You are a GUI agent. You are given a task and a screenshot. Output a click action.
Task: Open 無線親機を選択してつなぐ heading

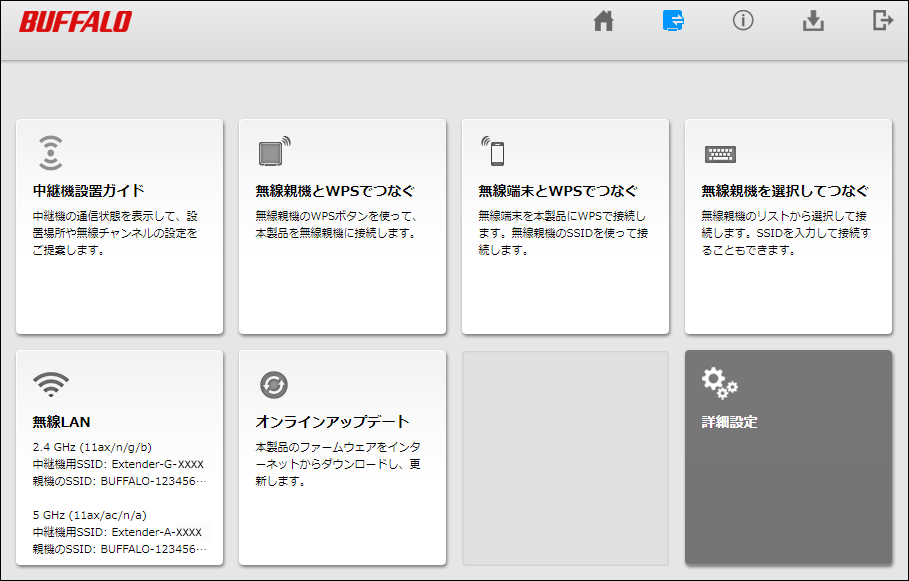(x=784, y=191)
